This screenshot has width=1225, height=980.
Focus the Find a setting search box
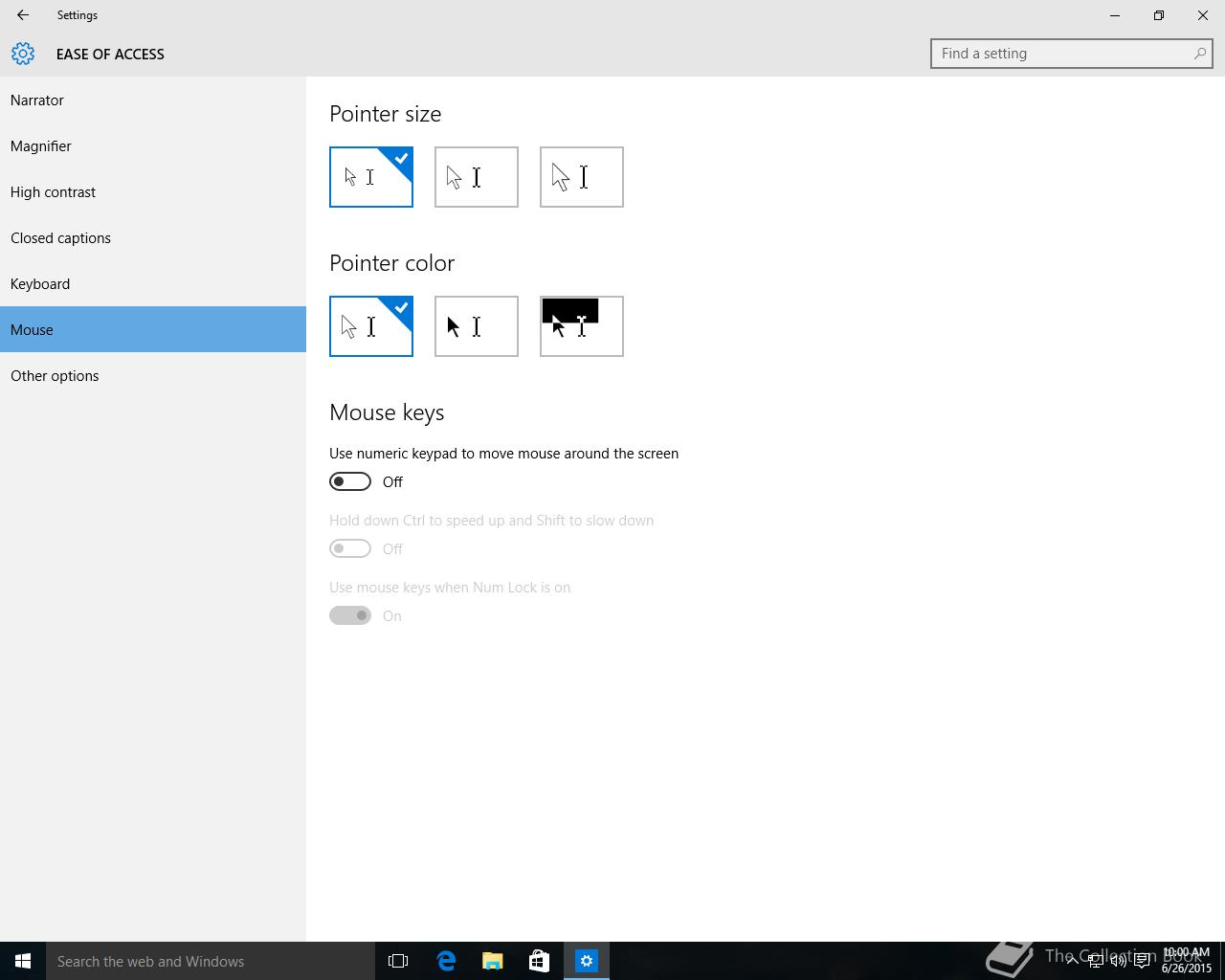point(1071,54)
